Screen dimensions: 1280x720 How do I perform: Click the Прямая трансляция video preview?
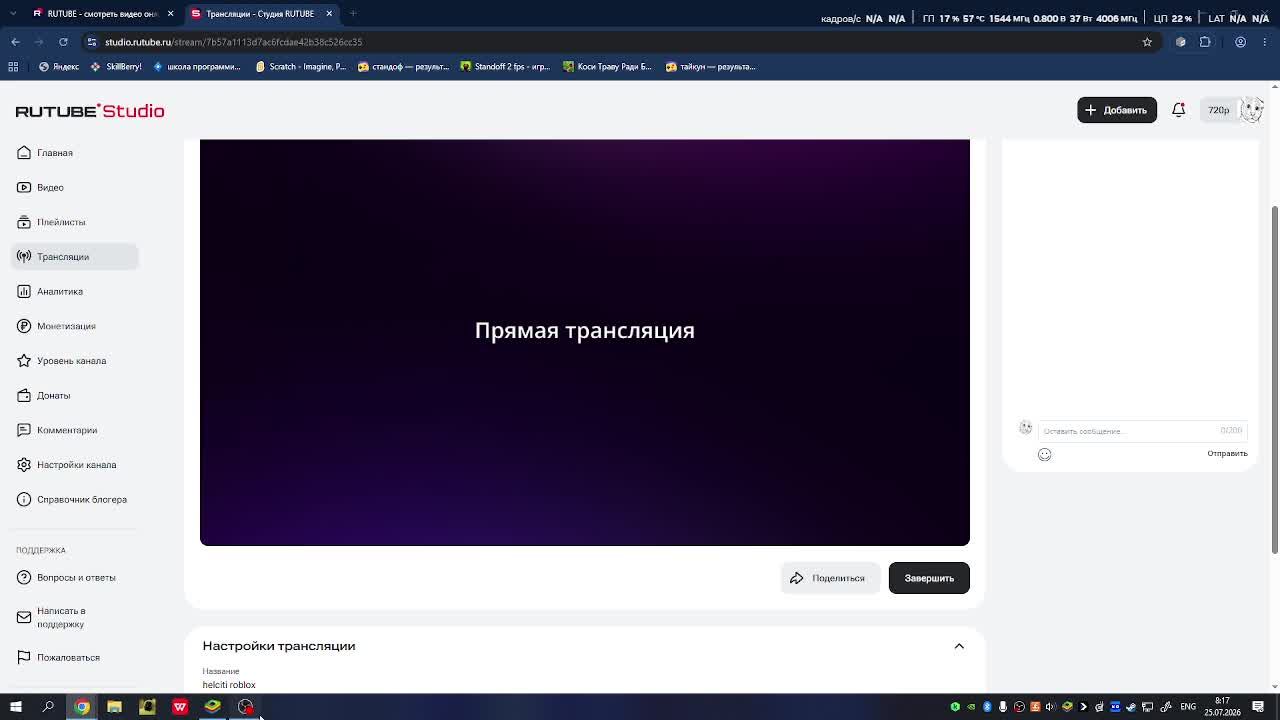click(x=585, y=342)
